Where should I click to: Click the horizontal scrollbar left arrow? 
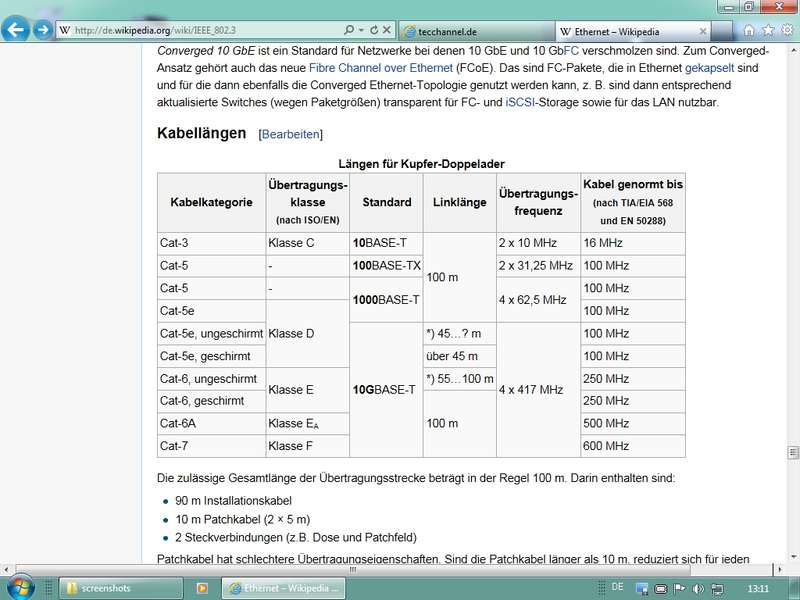[6, 569]
